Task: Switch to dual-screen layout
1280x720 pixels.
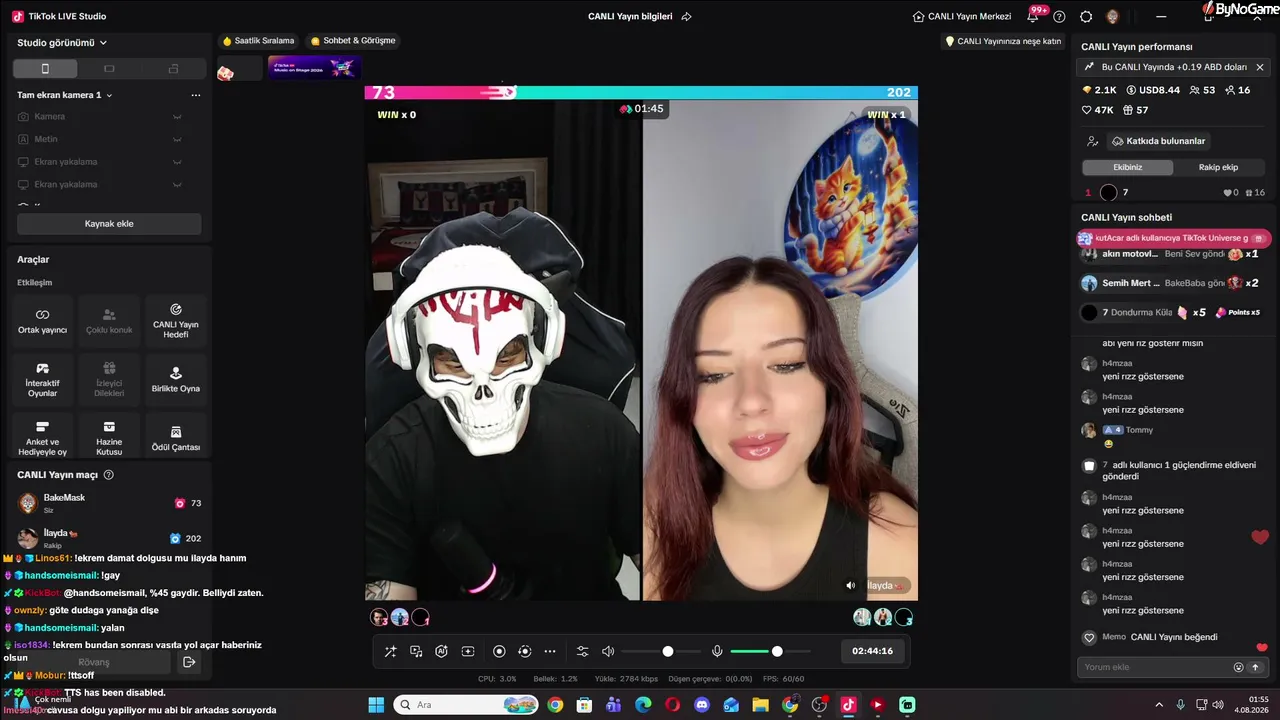Action: click(x=173, y=69)
